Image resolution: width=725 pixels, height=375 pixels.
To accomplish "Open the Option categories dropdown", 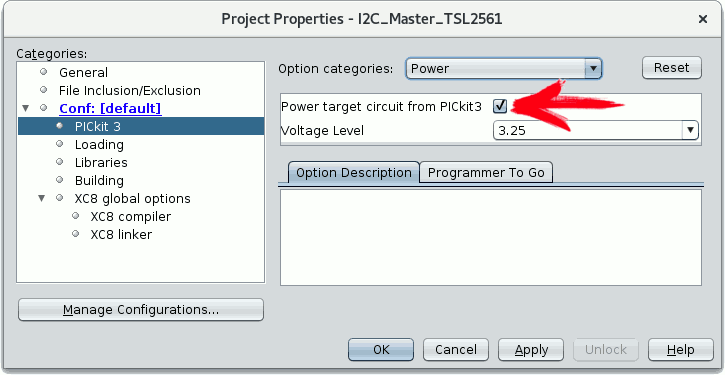I will pyautogui.click(x=504, y=69).
